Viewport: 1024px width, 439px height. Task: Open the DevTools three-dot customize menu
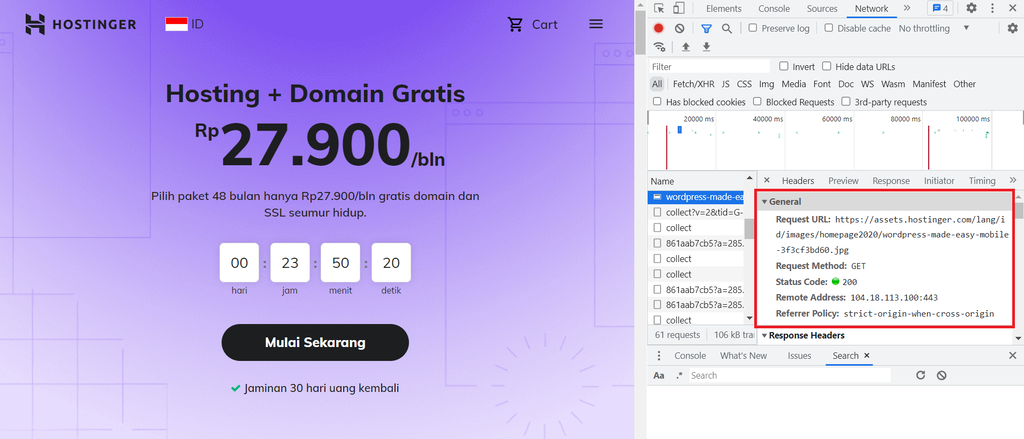[x=993, y=8]
